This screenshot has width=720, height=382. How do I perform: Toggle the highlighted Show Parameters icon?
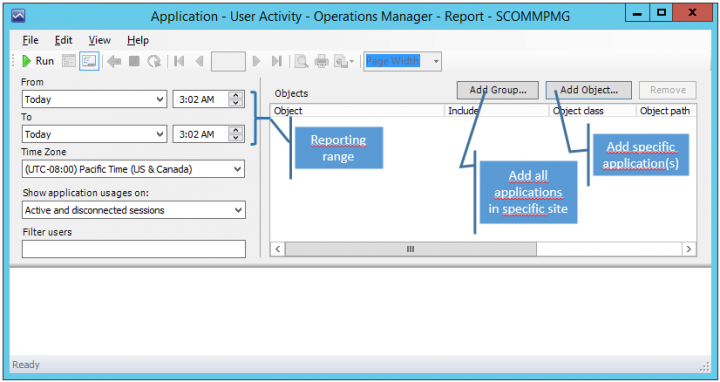pos(89,61)
